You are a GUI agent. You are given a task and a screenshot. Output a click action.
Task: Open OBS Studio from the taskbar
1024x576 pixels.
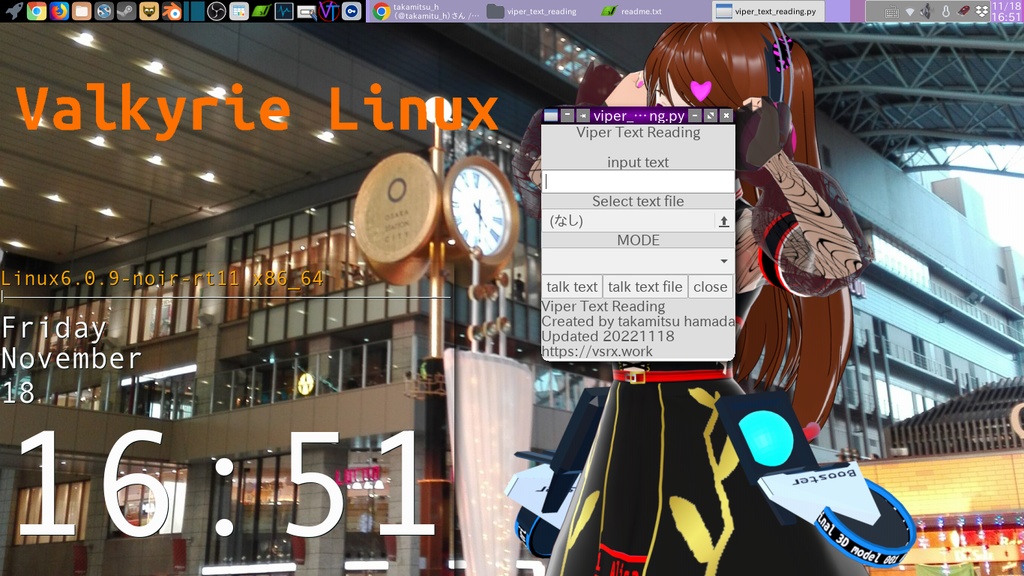point(218,10)
